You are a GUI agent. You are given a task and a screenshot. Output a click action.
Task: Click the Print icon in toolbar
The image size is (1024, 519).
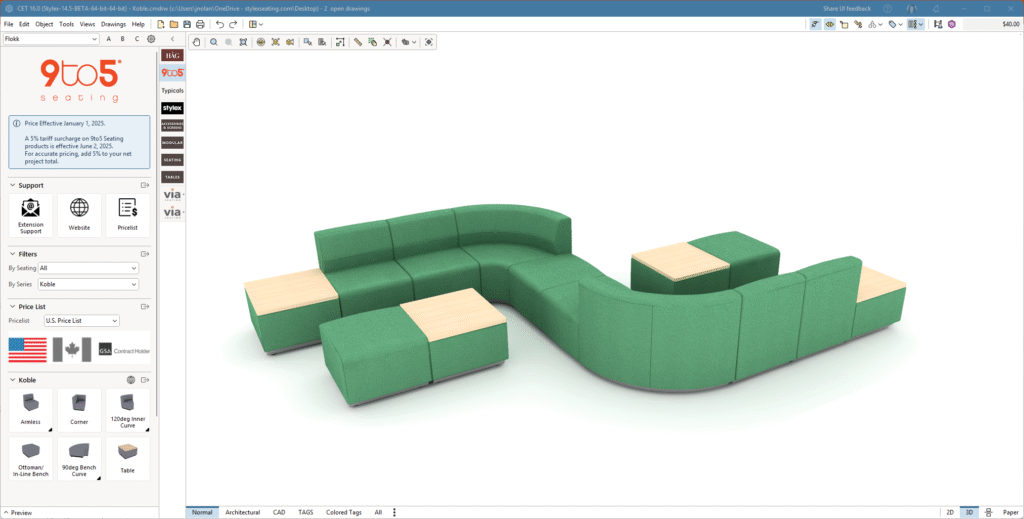click(200, 24)
